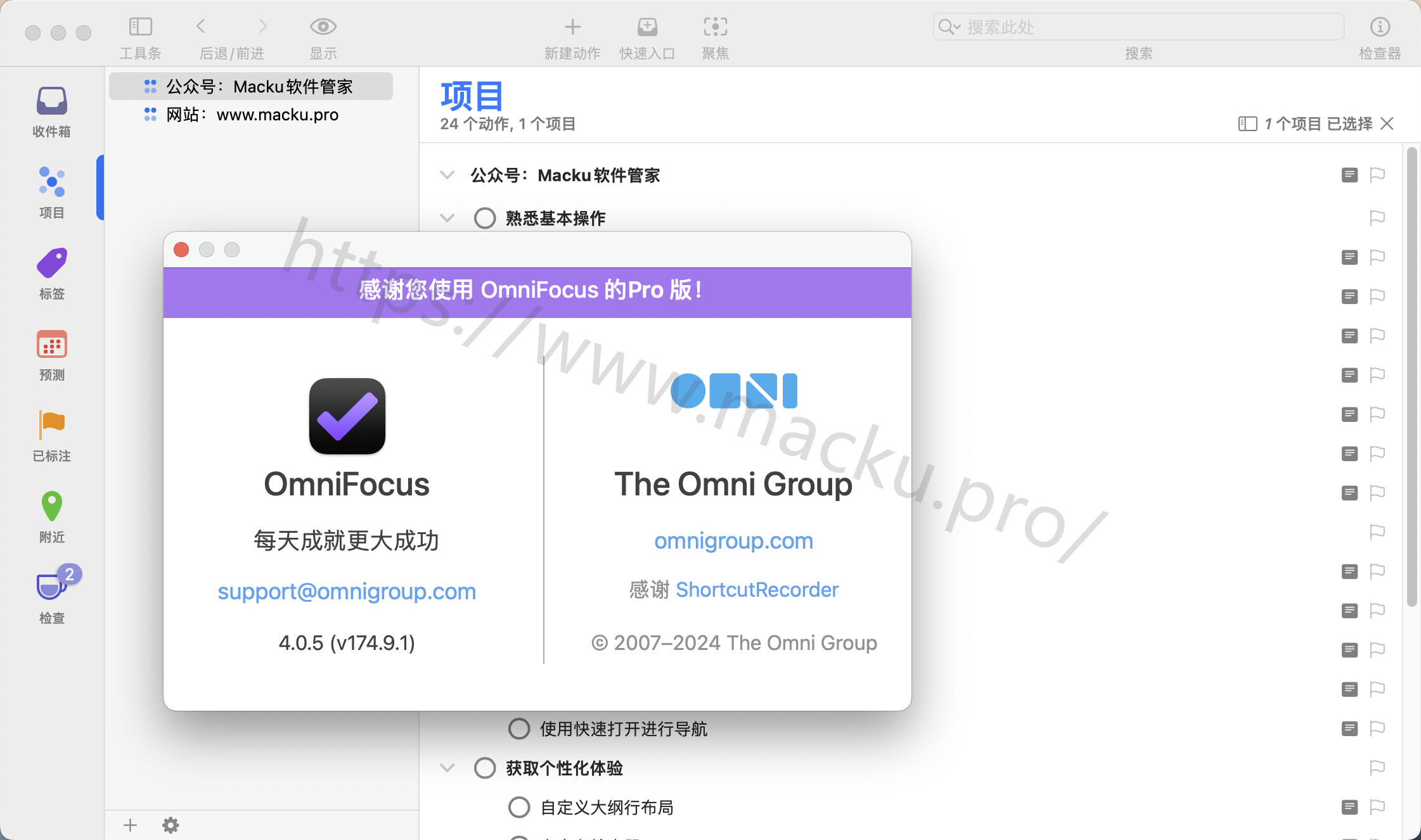
Task: Toggle the sidebar toolbar (工具条) icon
Action: point(141,27)
